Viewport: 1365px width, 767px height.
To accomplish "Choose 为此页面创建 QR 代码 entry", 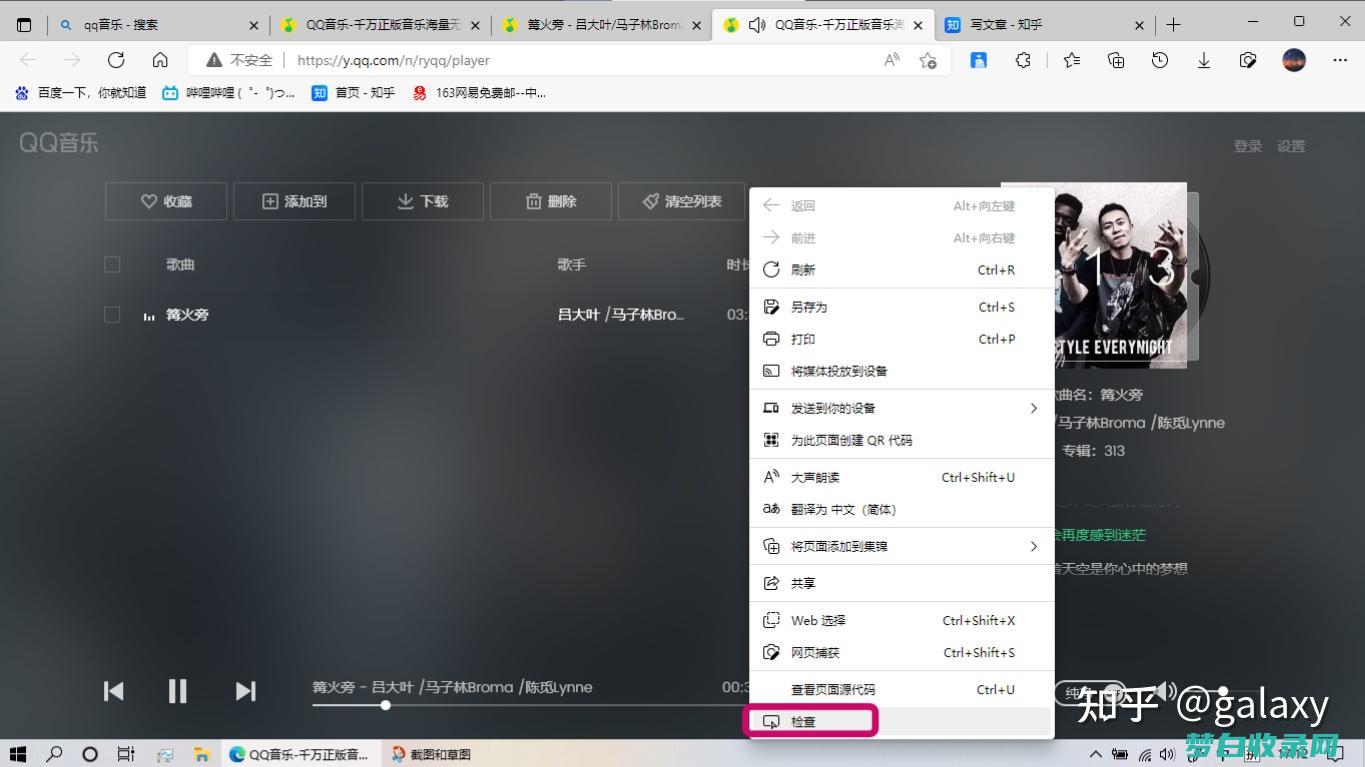I will tap(902, 440).
